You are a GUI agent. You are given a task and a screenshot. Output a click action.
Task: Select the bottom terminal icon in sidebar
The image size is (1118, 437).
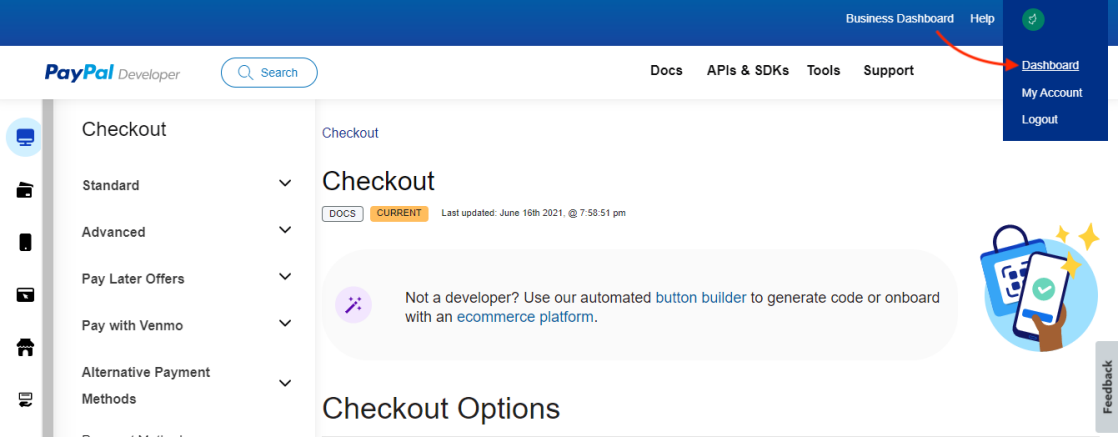[25, 399]
